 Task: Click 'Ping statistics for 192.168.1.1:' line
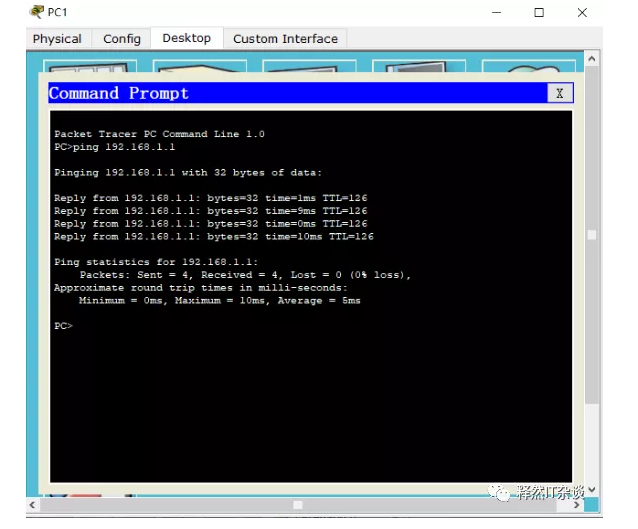[156, 262]
